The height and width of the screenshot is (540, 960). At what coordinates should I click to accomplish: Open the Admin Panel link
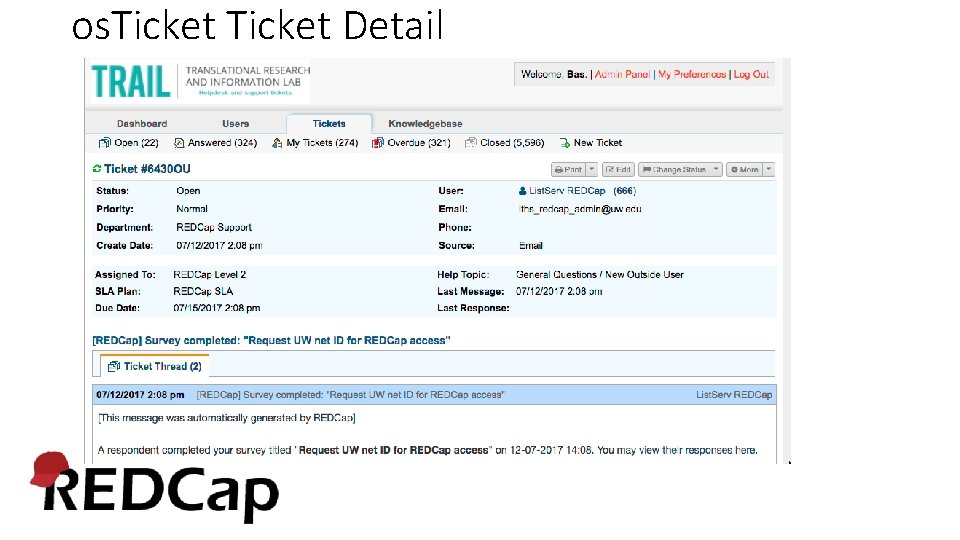tap(622, 74)
